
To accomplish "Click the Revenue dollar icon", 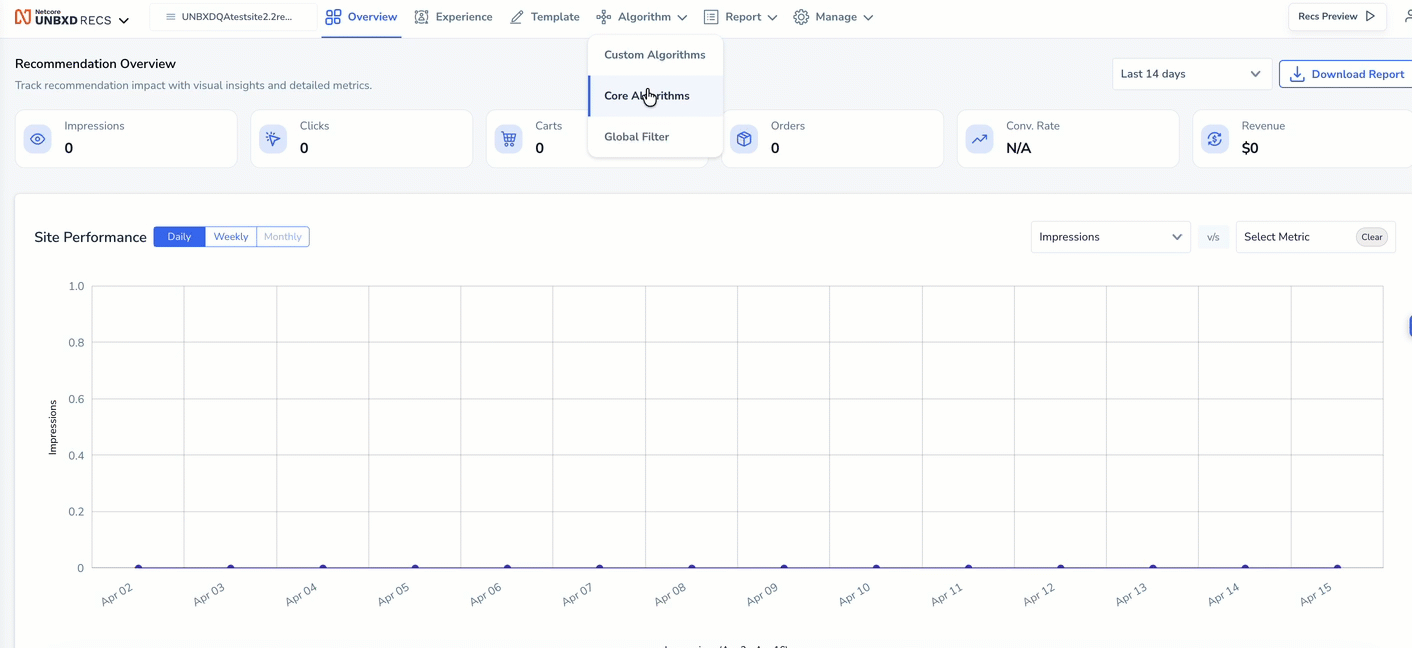I will click(1215, 139).
